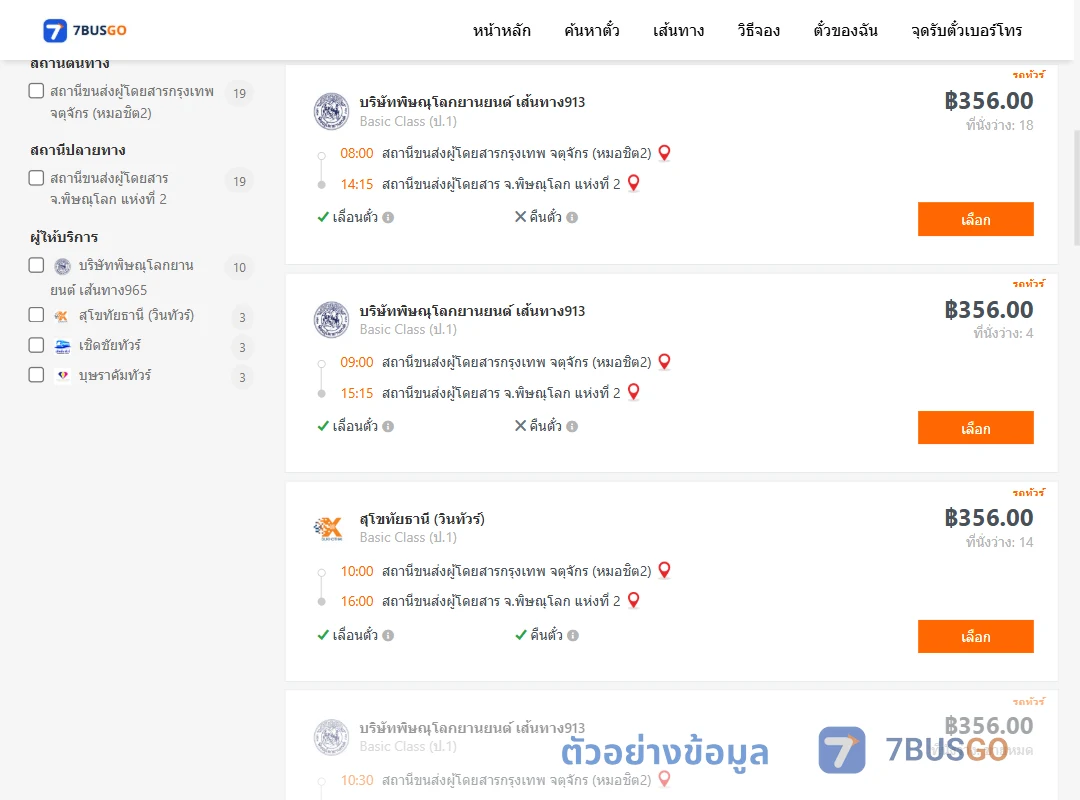The image size is (1080, 800).
Task: Click ที่นั่งว่าง: 18 seat count text
Action: pyautogui.click(x=999, y=125)
